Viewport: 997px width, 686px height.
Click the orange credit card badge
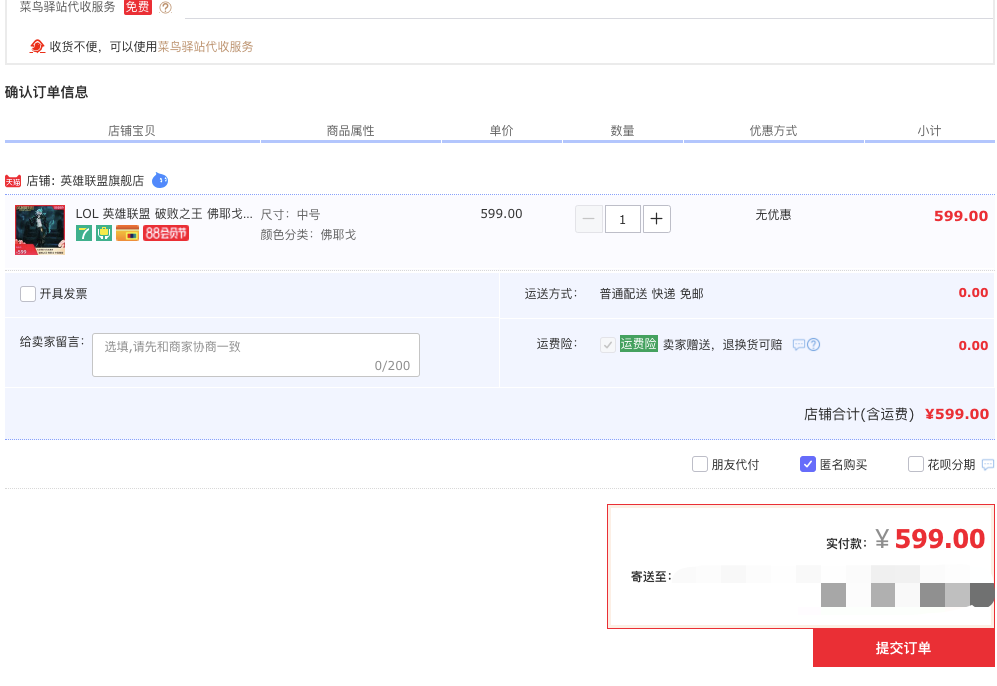[x=127, y=233]
